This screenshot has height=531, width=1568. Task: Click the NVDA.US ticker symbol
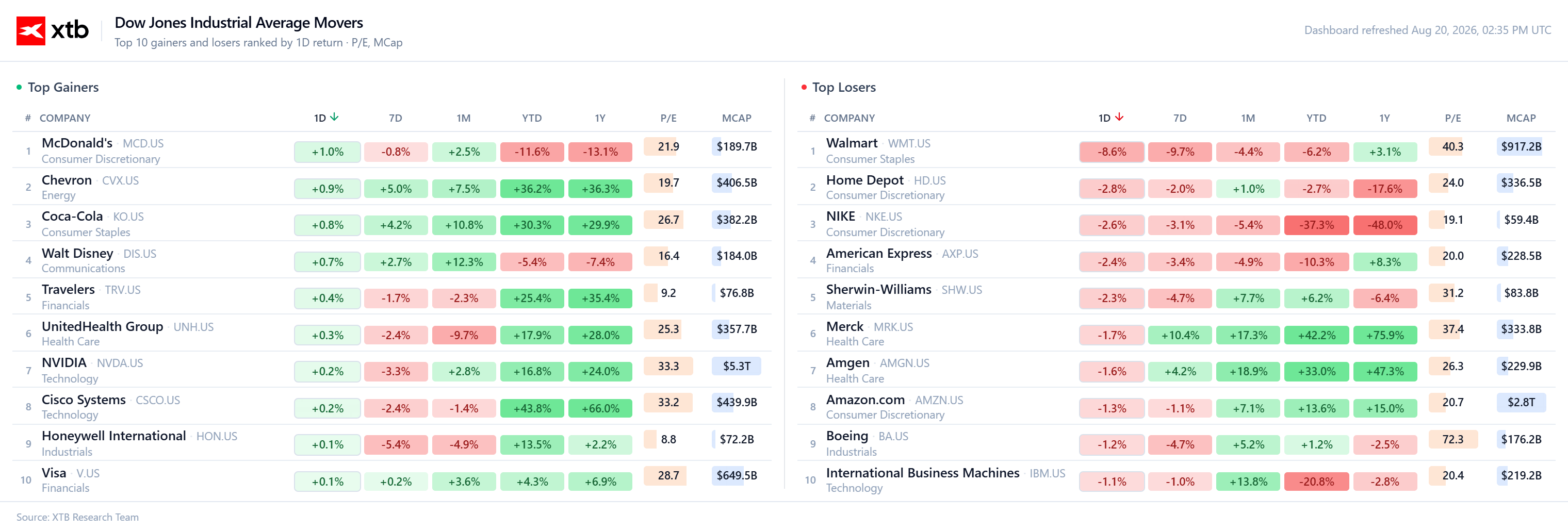pos(120,363)
